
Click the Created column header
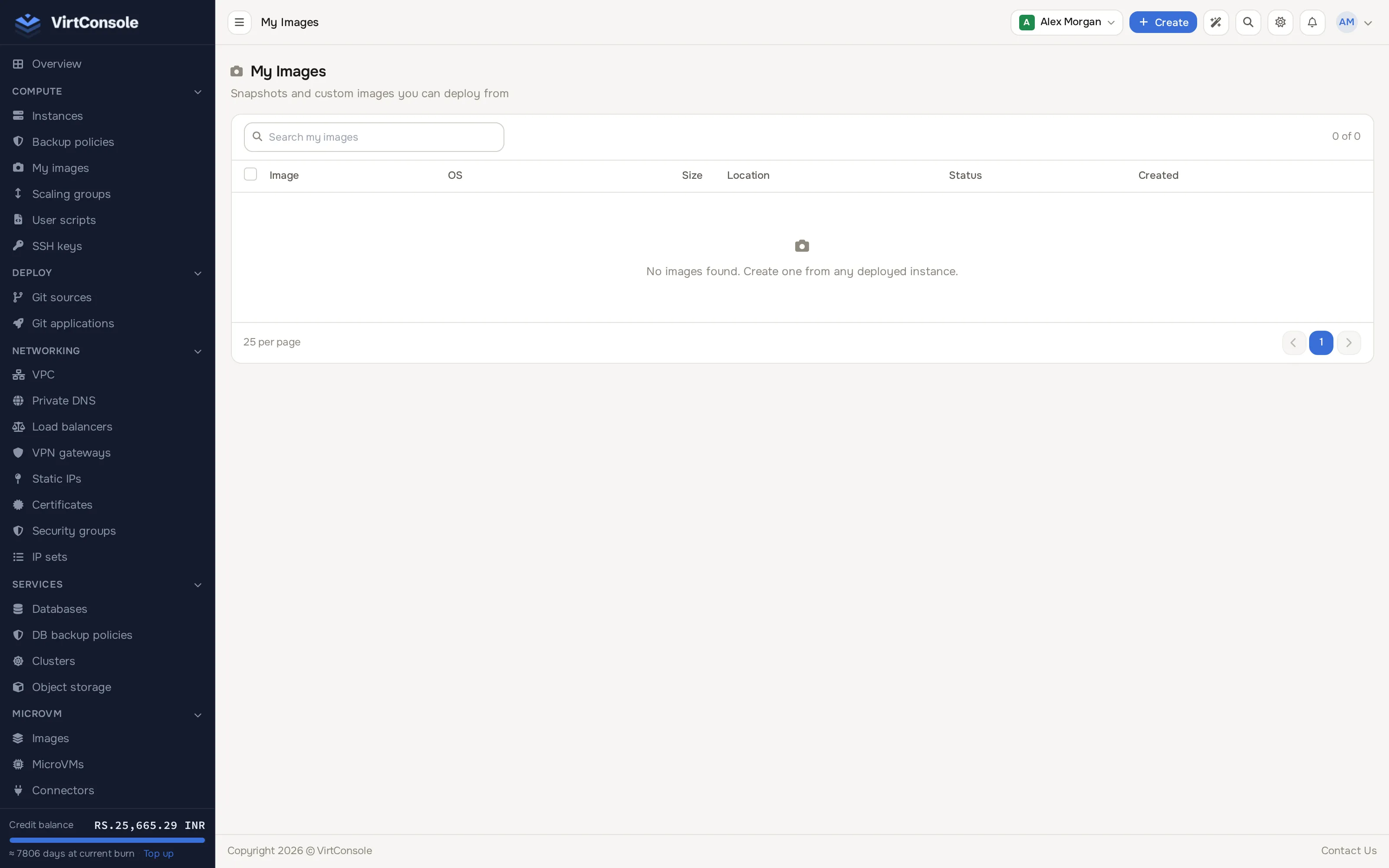point(1158,175)
